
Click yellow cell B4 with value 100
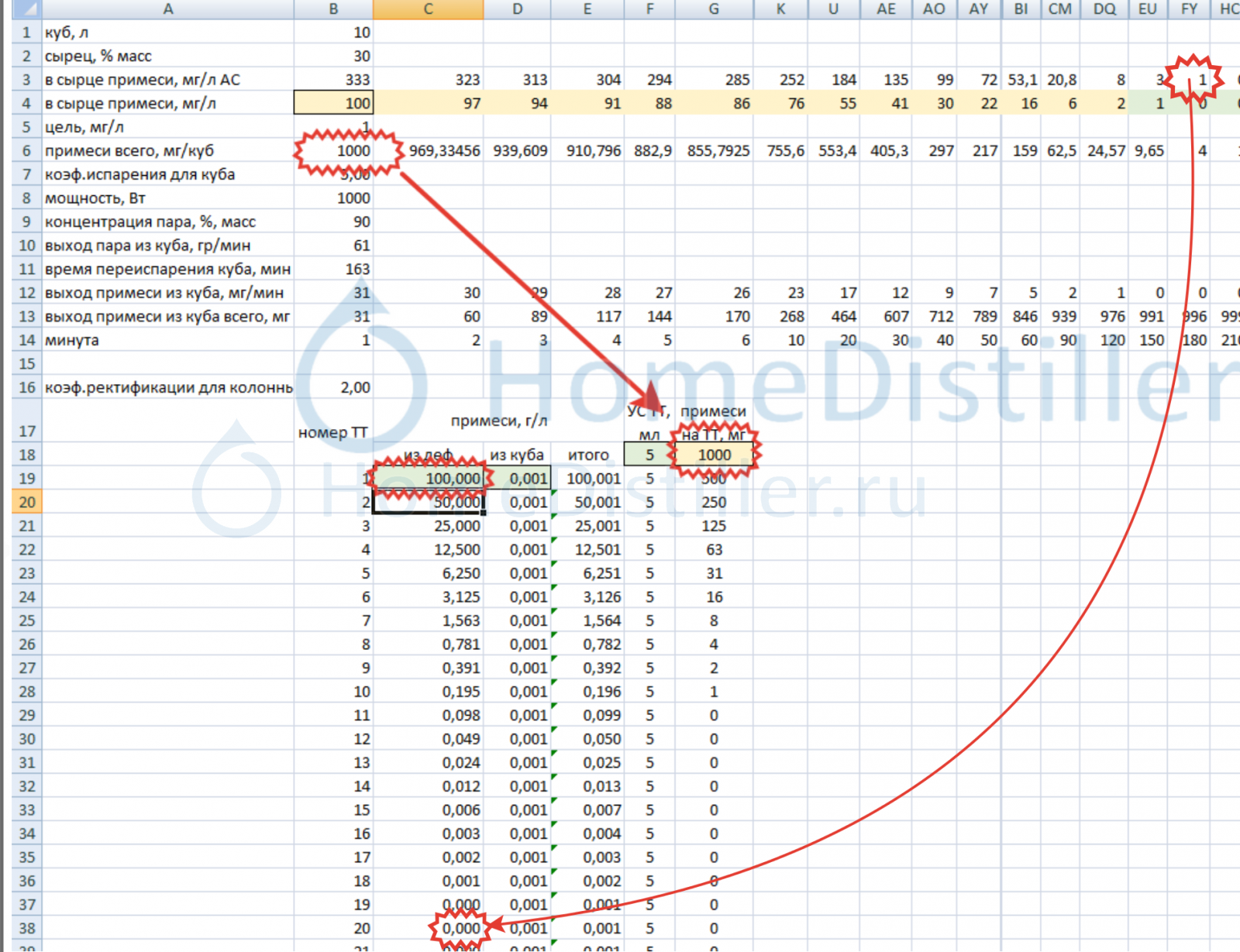click(x=333, y=103)
